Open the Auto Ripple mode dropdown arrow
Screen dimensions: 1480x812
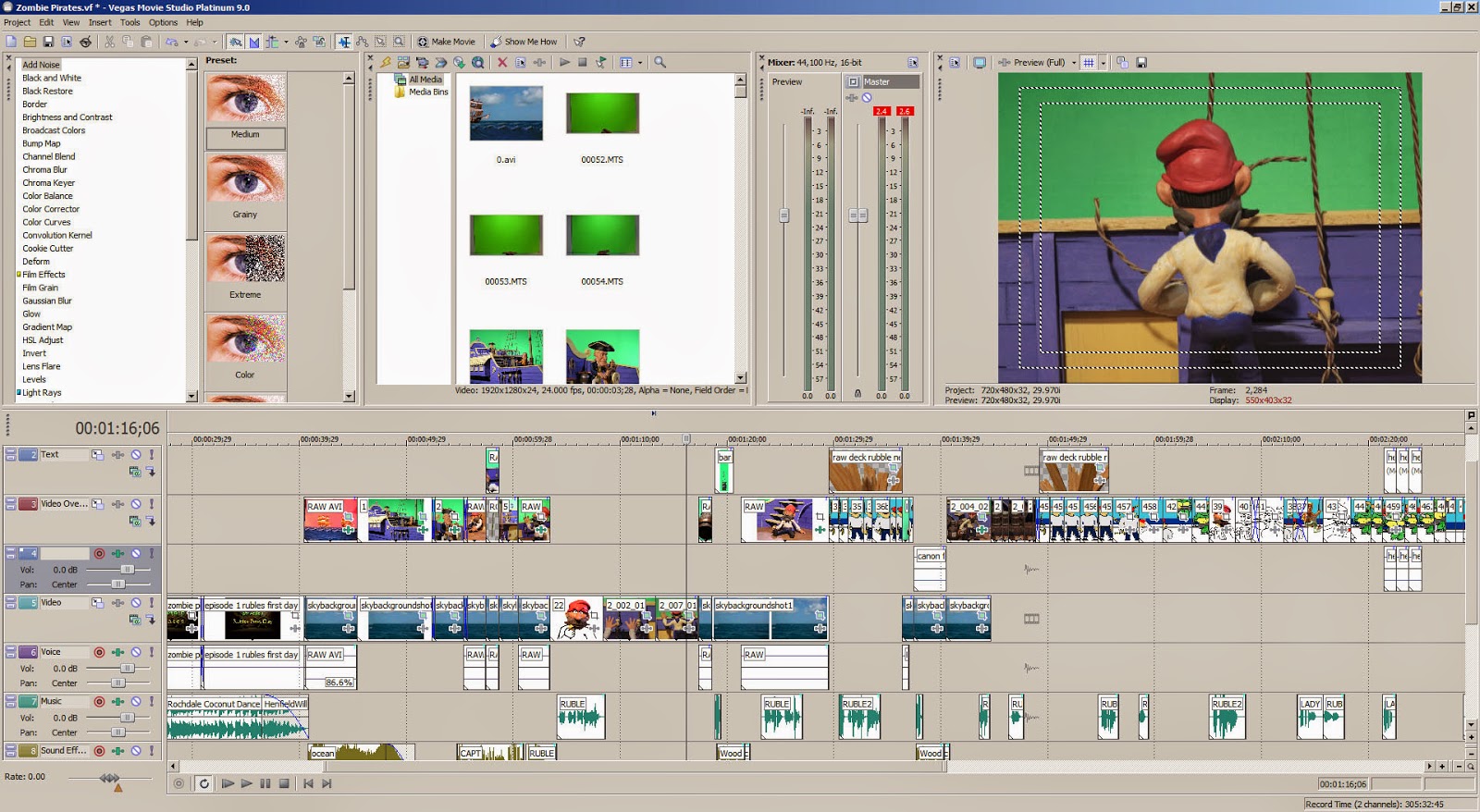[286, 42]
